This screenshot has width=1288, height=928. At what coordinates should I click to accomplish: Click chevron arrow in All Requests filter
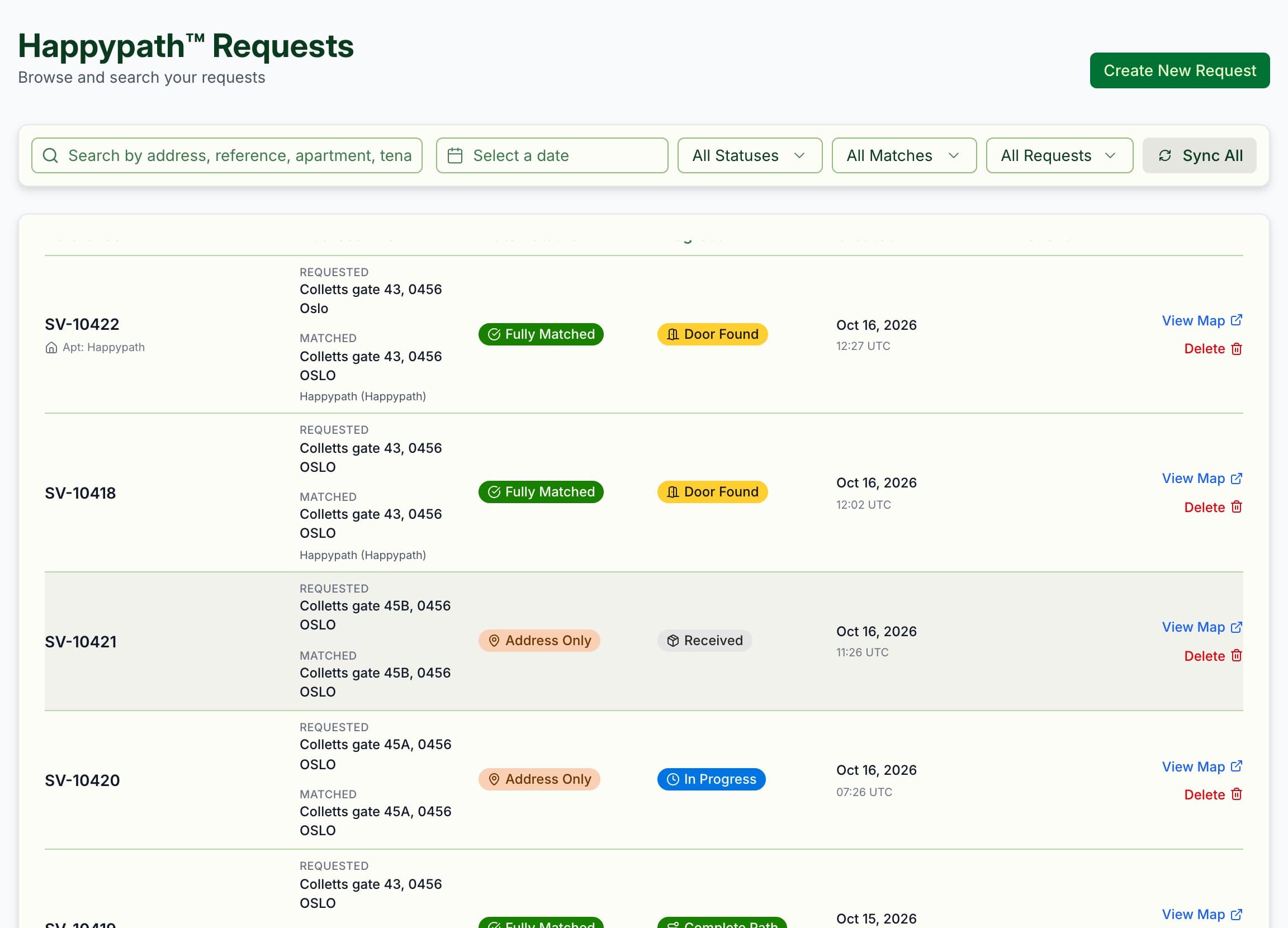pos(1110,155)
